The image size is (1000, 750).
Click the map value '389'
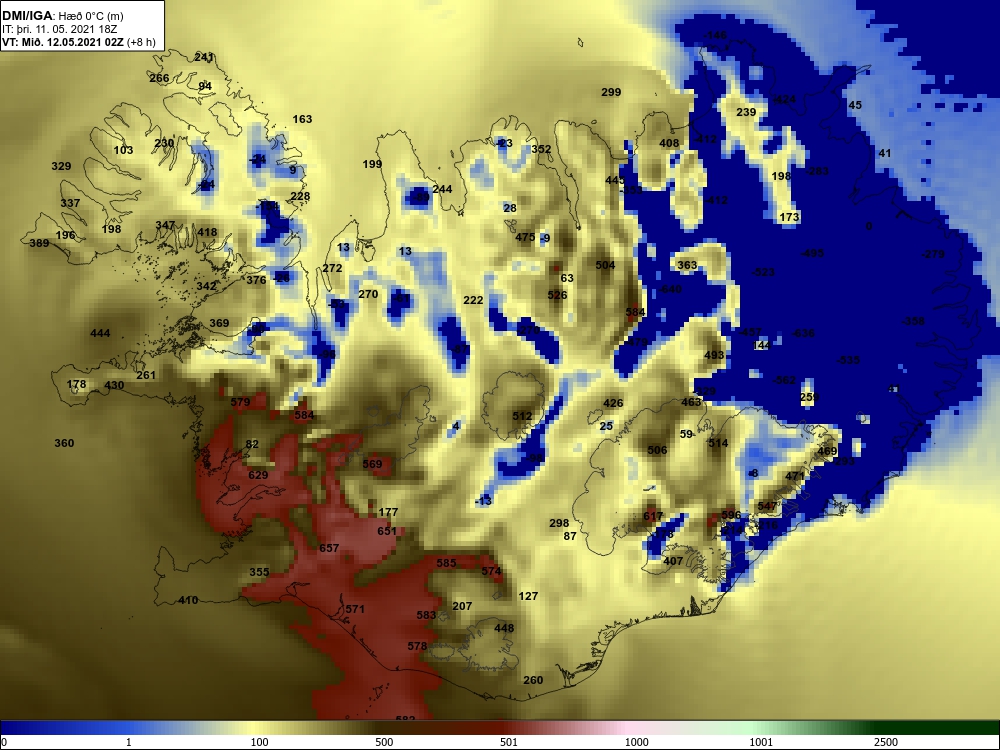click(x=39, y=243)
